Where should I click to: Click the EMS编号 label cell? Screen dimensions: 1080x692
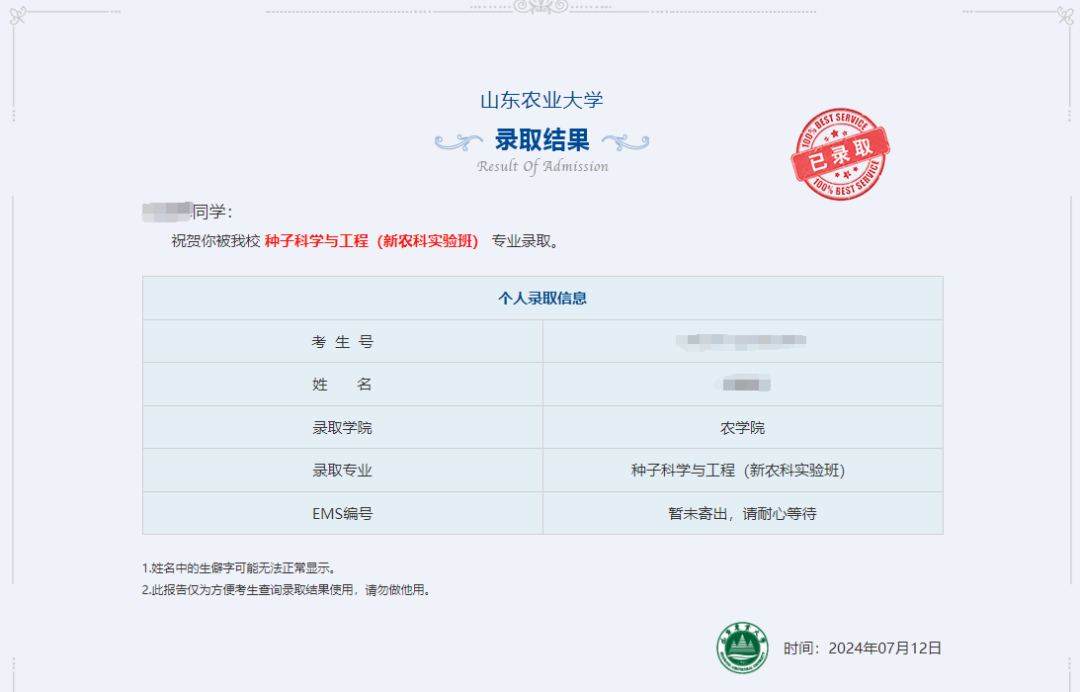point(342,514)
